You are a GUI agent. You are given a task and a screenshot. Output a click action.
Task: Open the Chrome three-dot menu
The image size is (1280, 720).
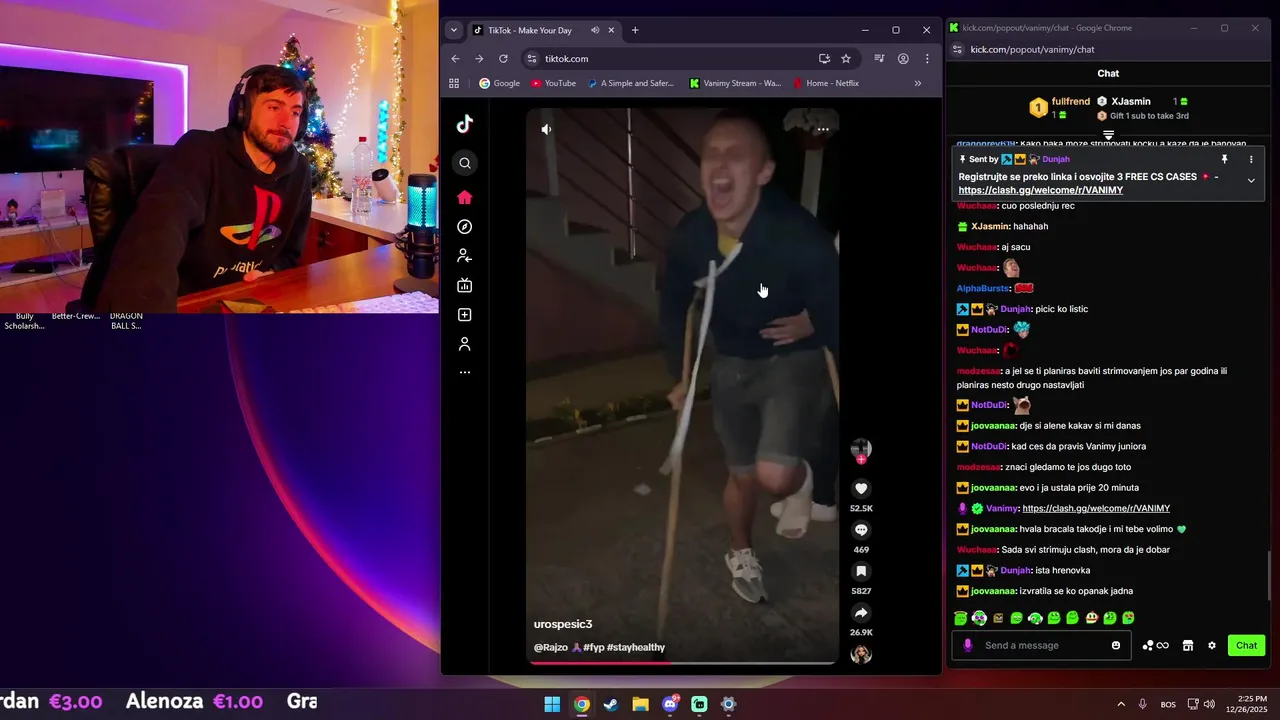click(x=927, y=59)
